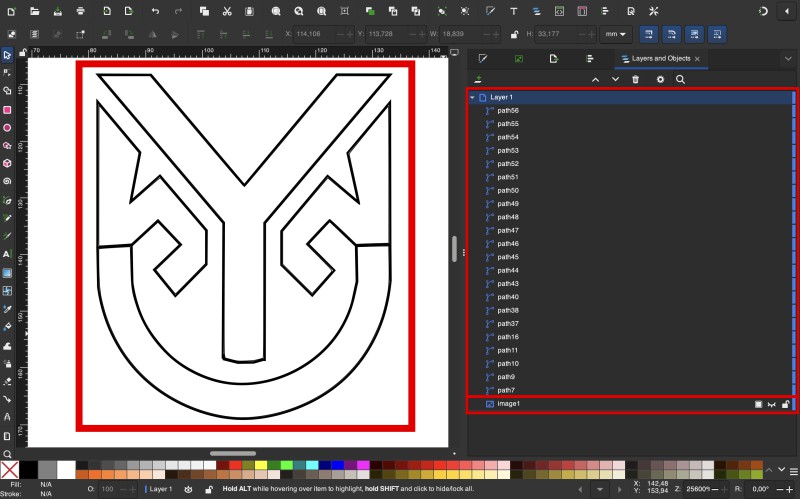Zoom to fit selection
The width and height of the screenshot is (800, 499).
click(x=276, y=11)
